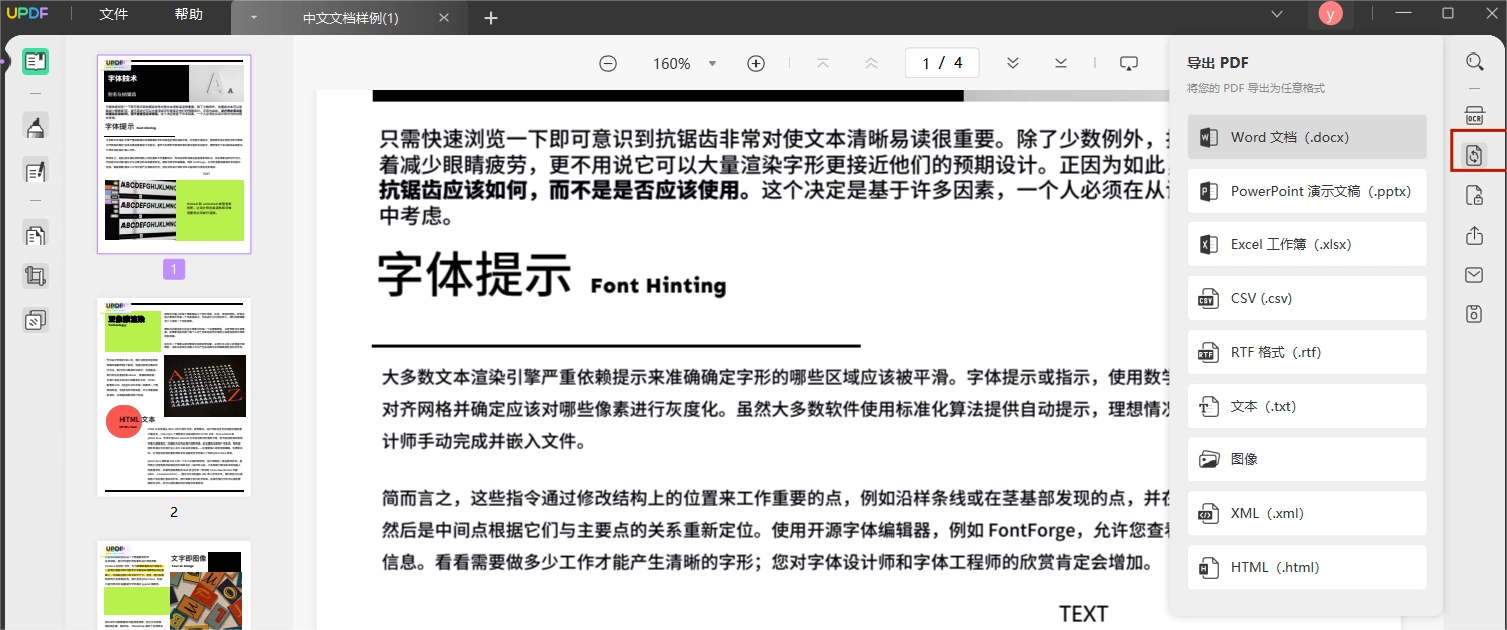
Task: Open the Reader mode icon in left sidebar
Action: [36, 62]
